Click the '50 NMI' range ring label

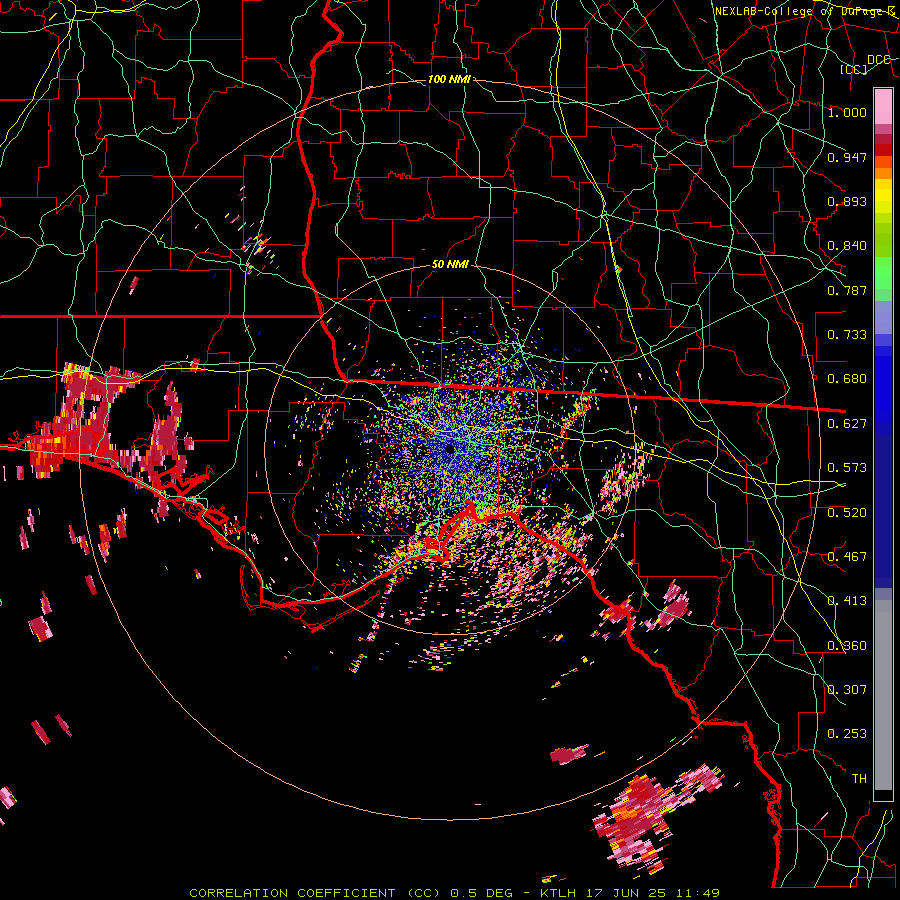point(450,264)
